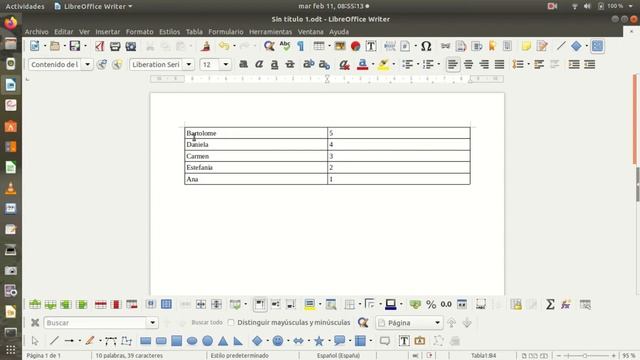Select star shape in drawing toolbar
The image size is (640, 360).
319,340
